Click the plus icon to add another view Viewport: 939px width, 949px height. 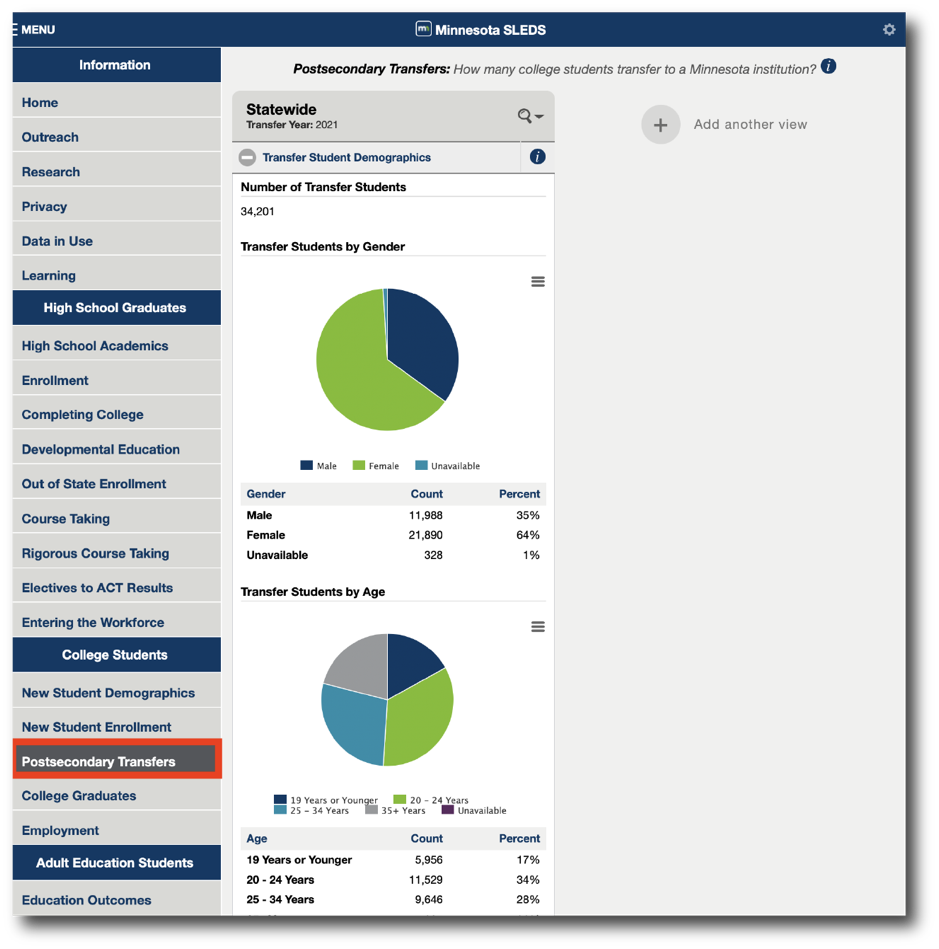tap(660, 124)
